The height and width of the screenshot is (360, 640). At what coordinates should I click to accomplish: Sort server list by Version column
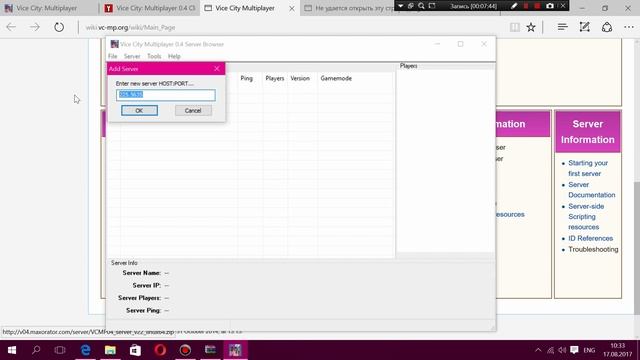(x=300, y=78)
